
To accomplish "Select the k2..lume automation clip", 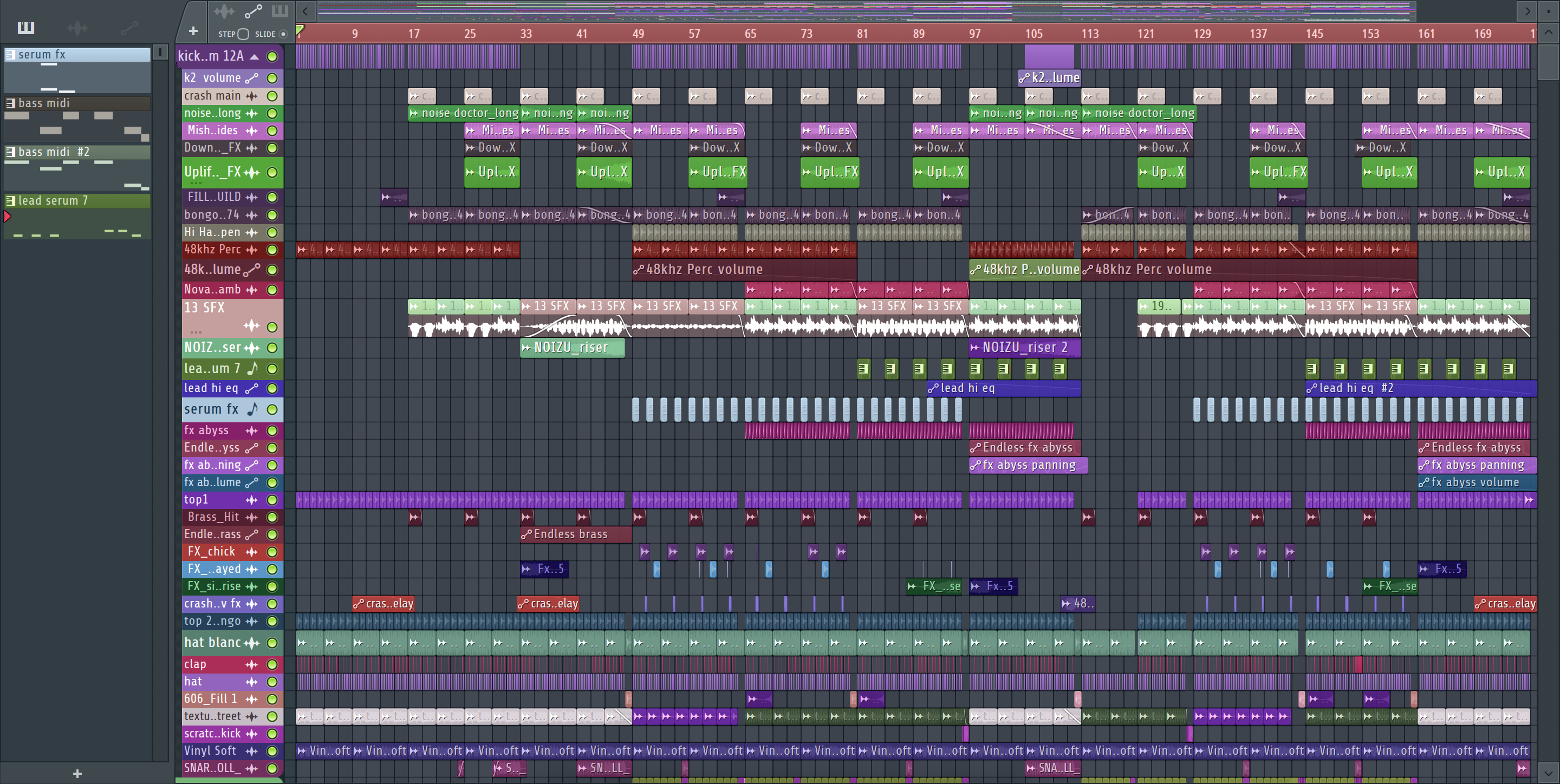I will [1049, 78].
